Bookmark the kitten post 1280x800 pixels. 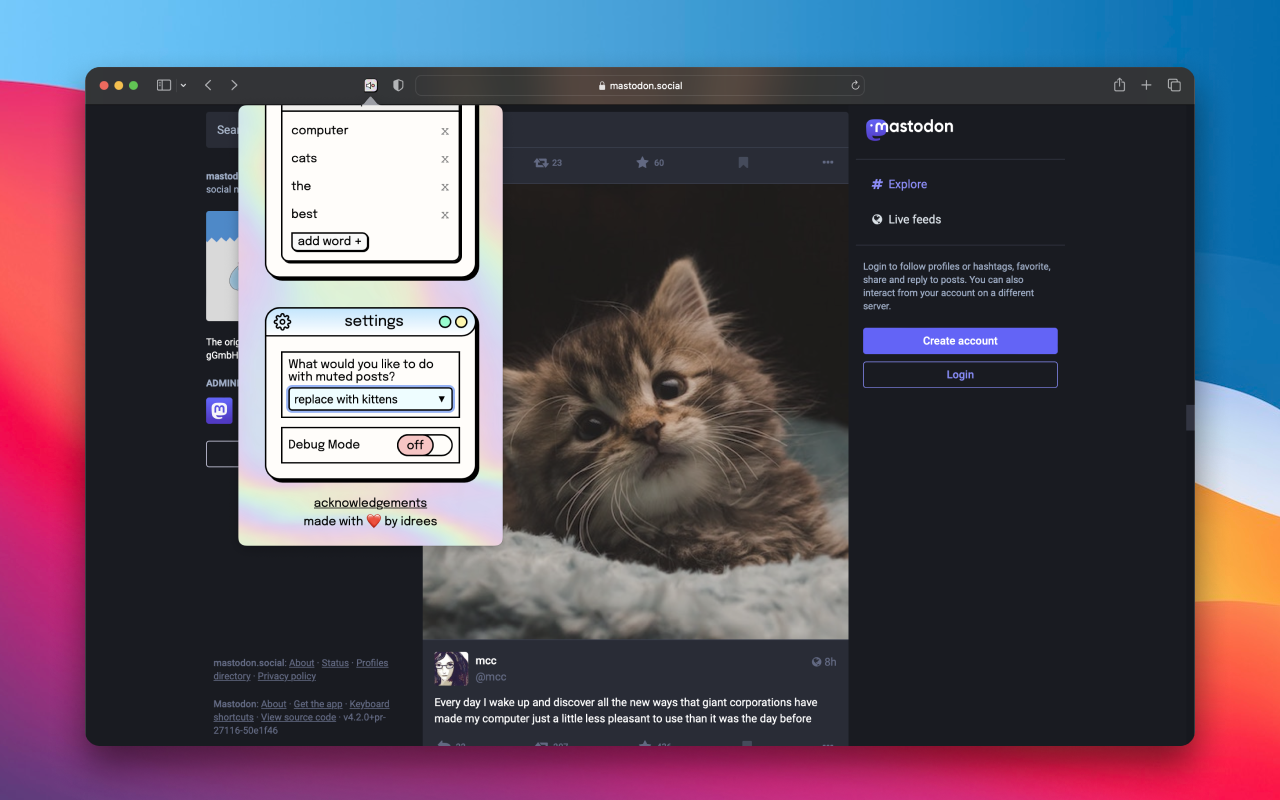[743, 162]
